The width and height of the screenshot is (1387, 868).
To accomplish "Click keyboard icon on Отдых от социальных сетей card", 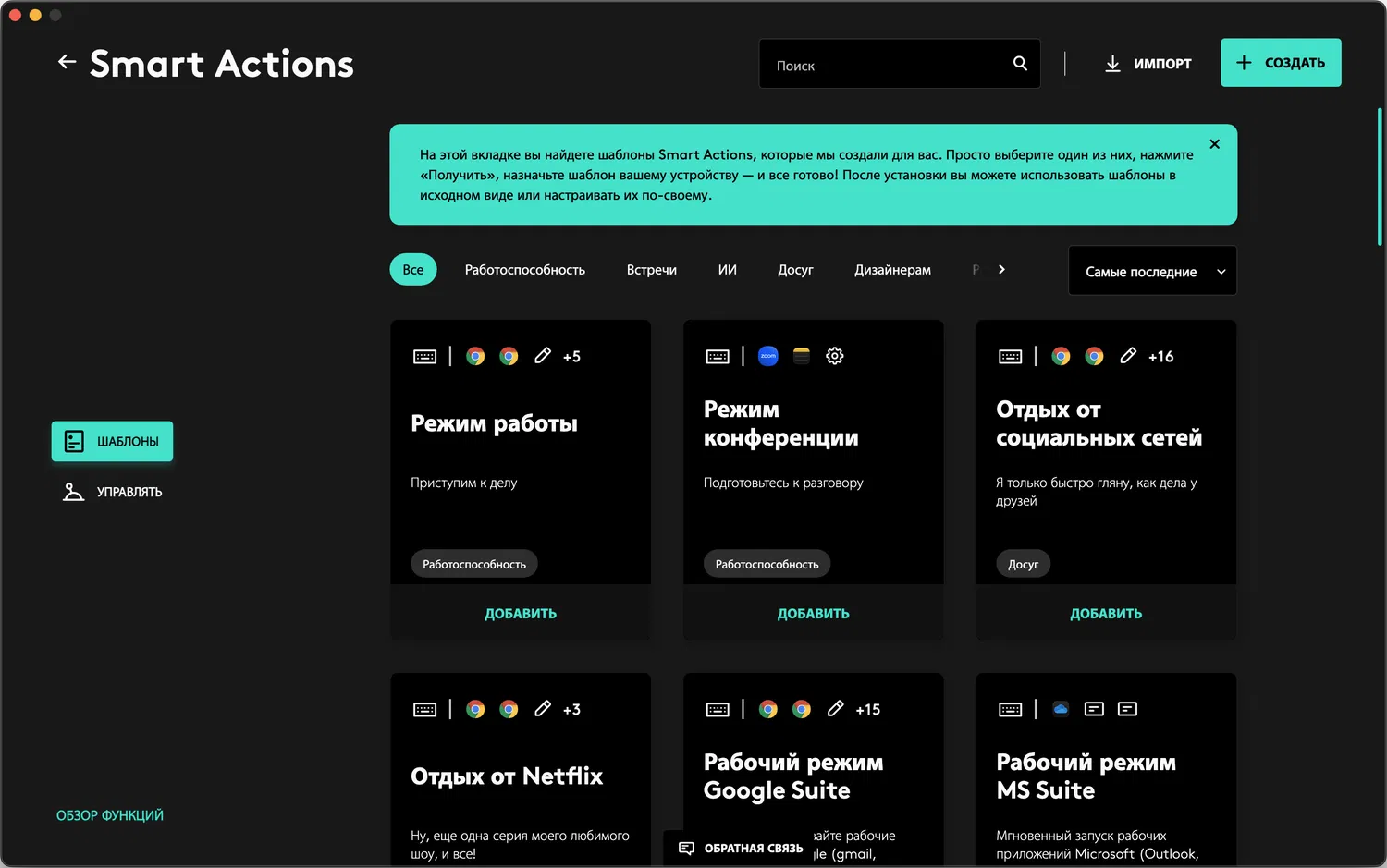I will click(1011, 357).
